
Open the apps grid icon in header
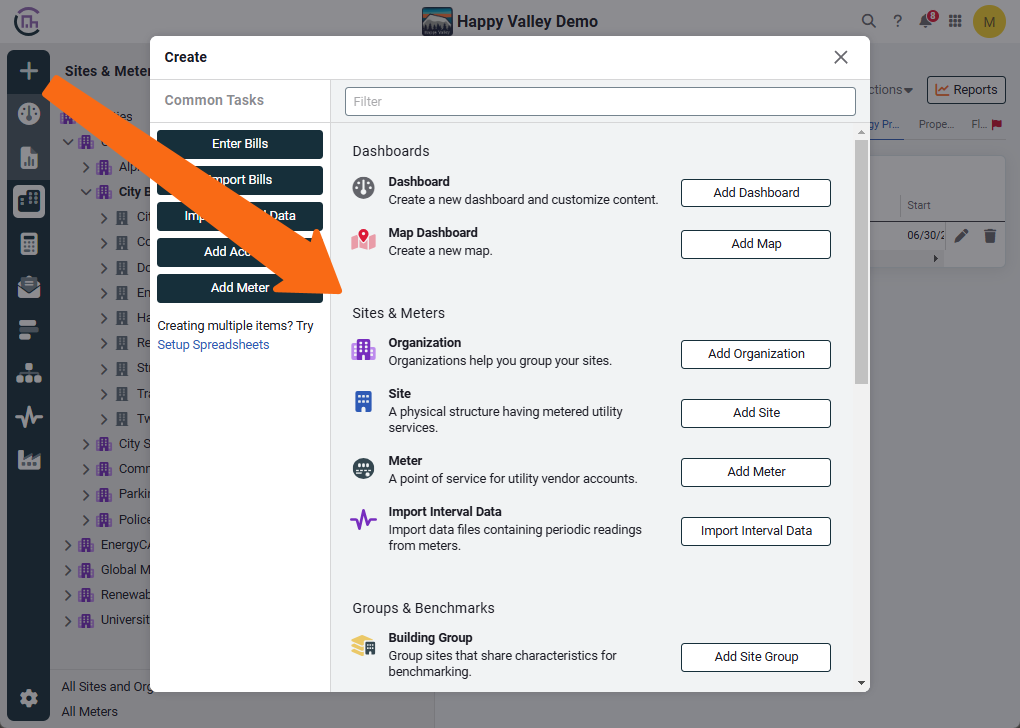coord(955,21)
